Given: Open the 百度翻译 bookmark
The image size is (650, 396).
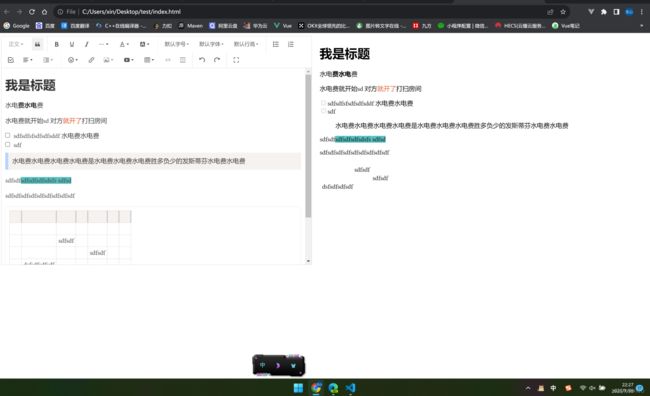Looking at the screenshot, I should pyautogui.click(x=75, y=26).
